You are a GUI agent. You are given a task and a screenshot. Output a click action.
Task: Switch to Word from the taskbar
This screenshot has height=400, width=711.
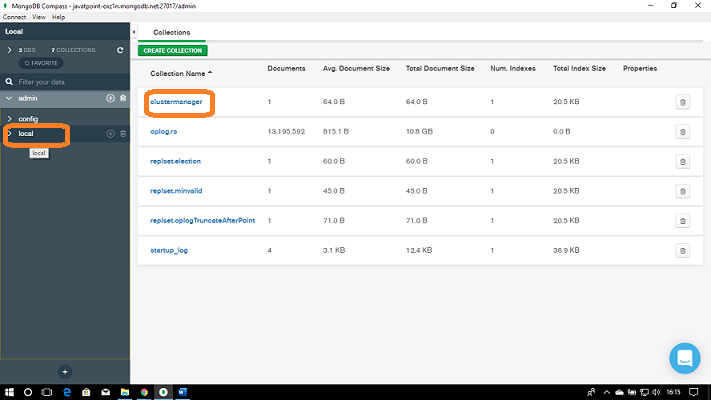[x=183, y=392]
